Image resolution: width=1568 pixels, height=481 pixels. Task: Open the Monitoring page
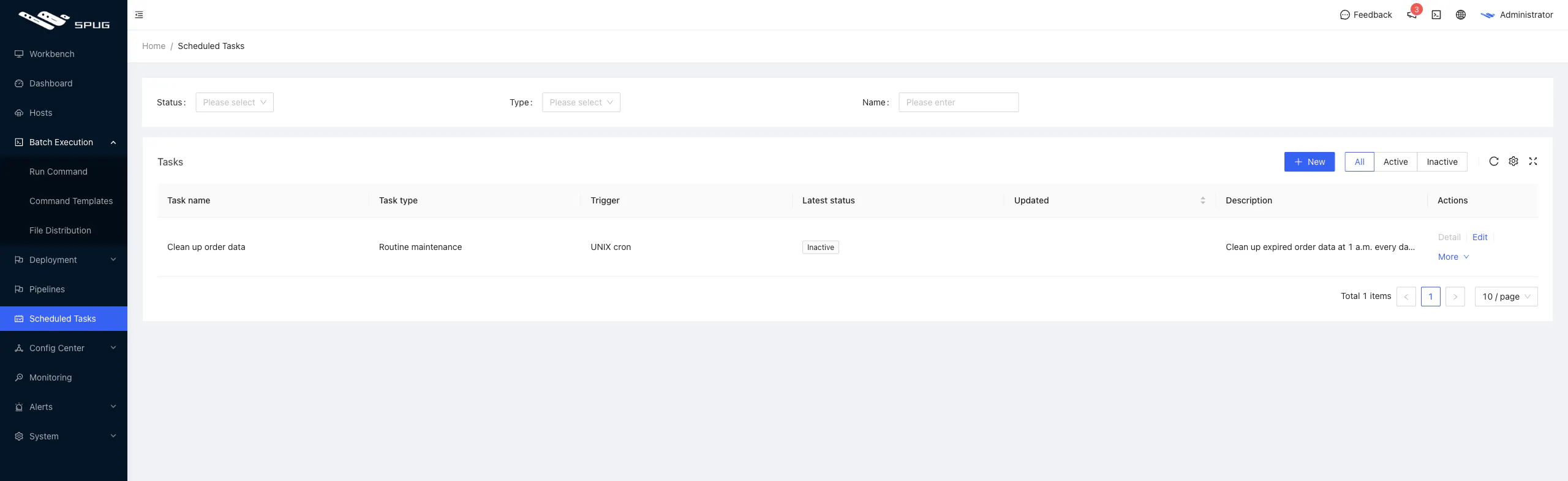pyautogui.click(x=64, y=377)
